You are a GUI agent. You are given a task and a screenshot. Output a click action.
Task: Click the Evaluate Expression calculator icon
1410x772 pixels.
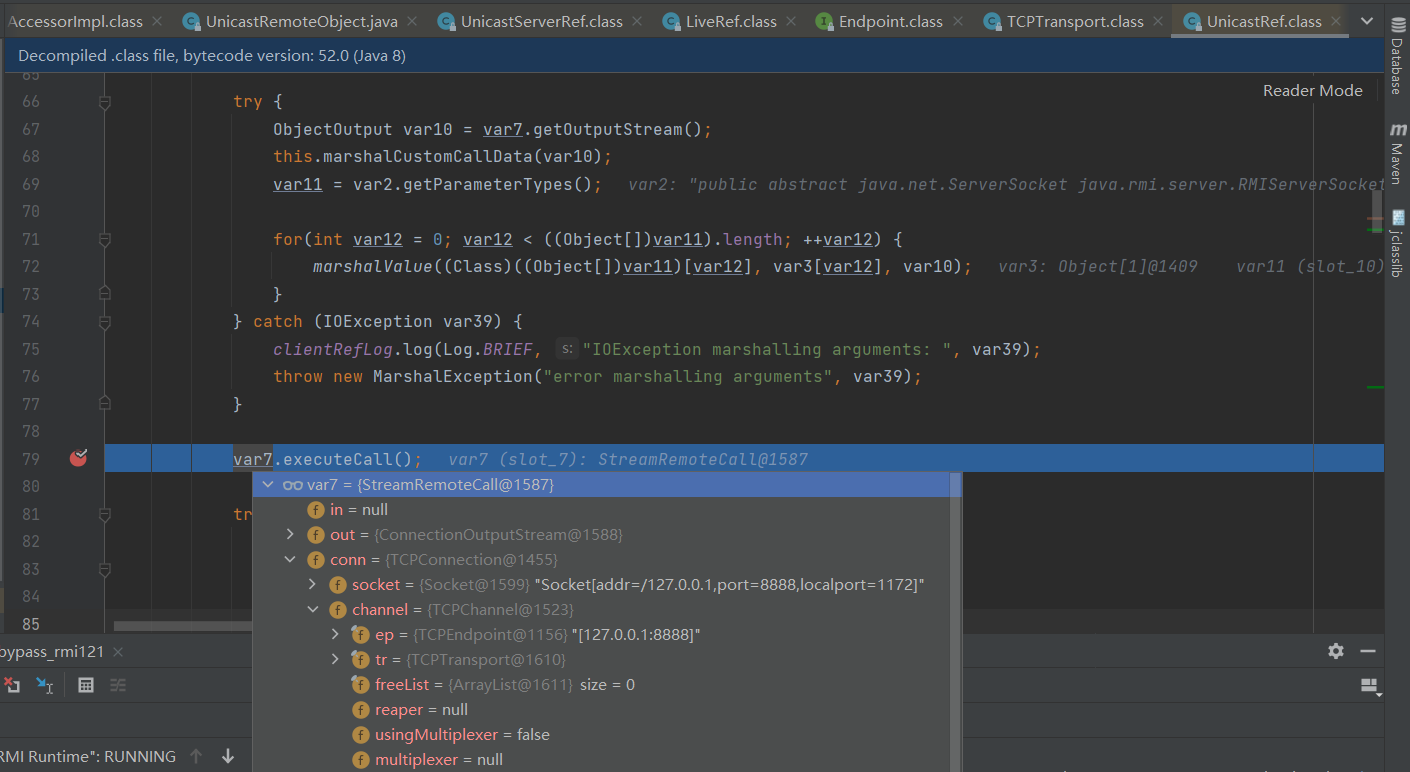(x=86, y=685)
